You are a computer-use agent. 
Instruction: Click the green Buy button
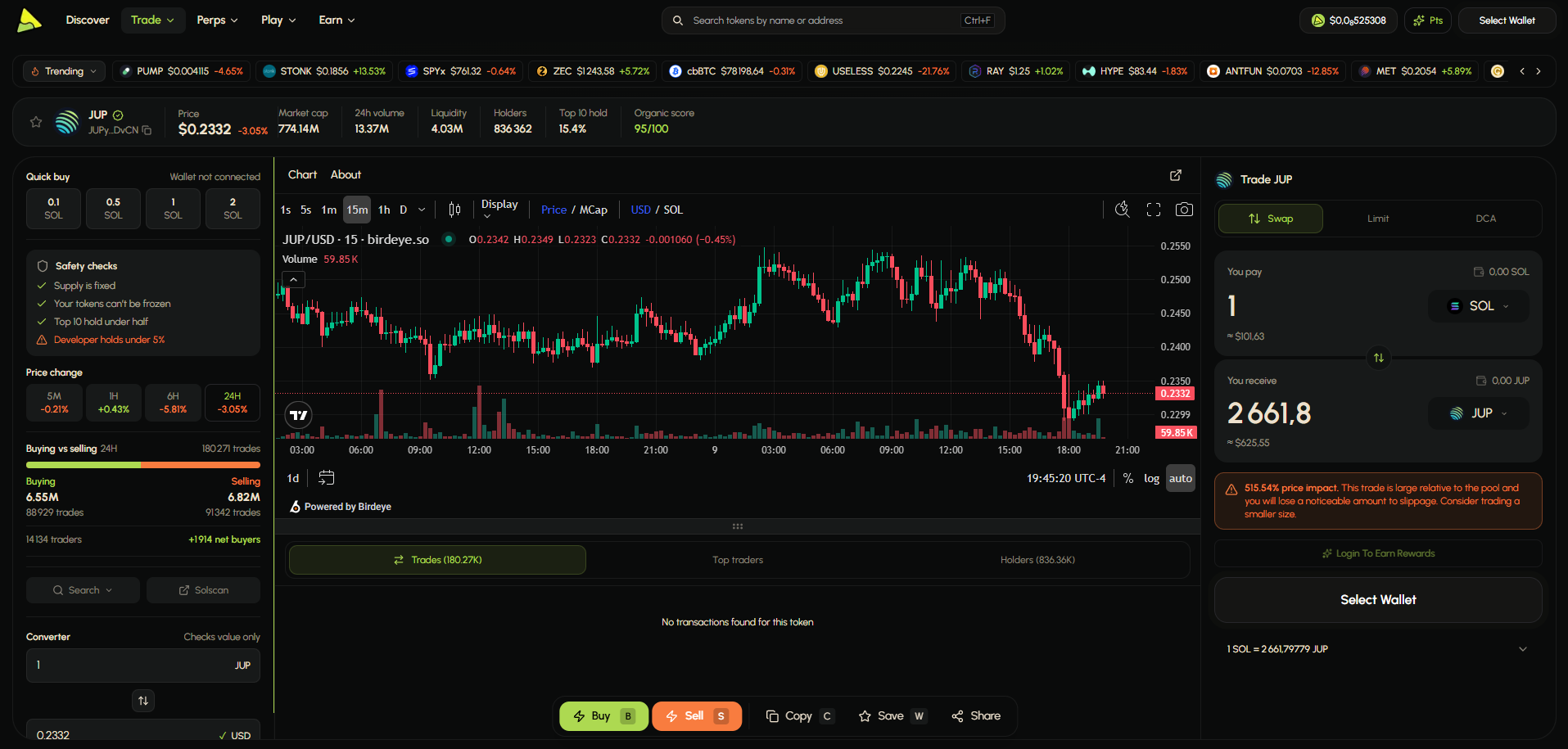[x=603, y=716]
